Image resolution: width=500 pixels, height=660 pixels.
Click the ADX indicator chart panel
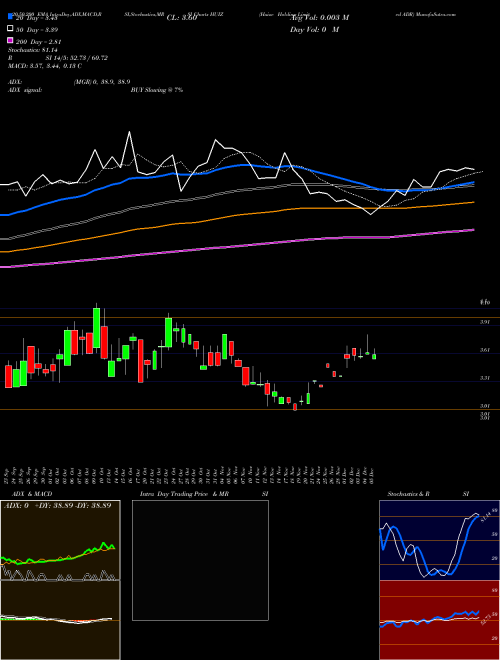60,540
